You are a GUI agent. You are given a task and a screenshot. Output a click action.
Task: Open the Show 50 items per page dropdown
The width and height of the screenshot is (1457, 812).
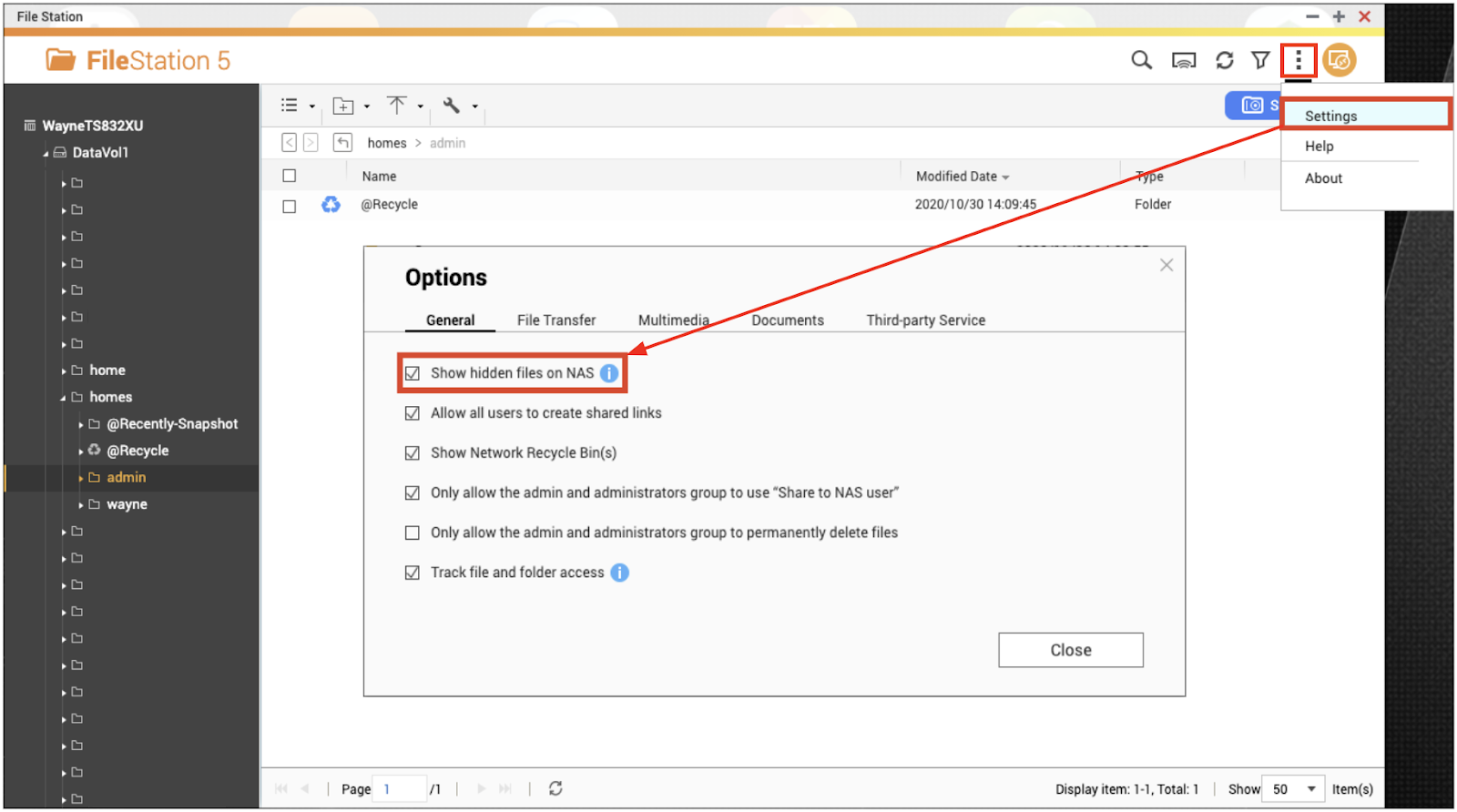pyautogui.click(x=1294, y=789)
